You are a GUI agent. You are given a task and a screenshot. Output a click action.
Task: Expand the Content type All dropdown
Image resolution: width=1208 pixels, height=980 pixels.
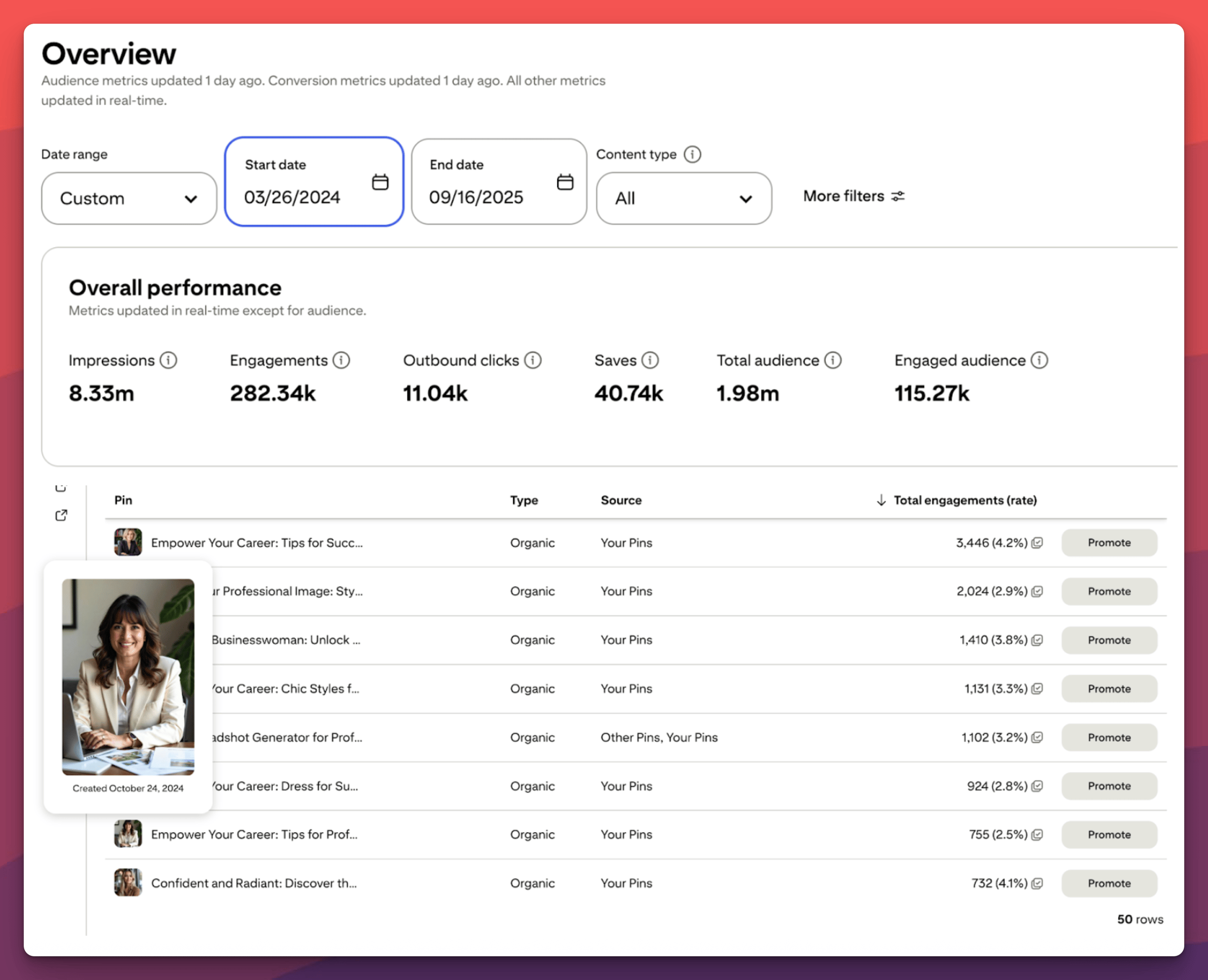684,199
